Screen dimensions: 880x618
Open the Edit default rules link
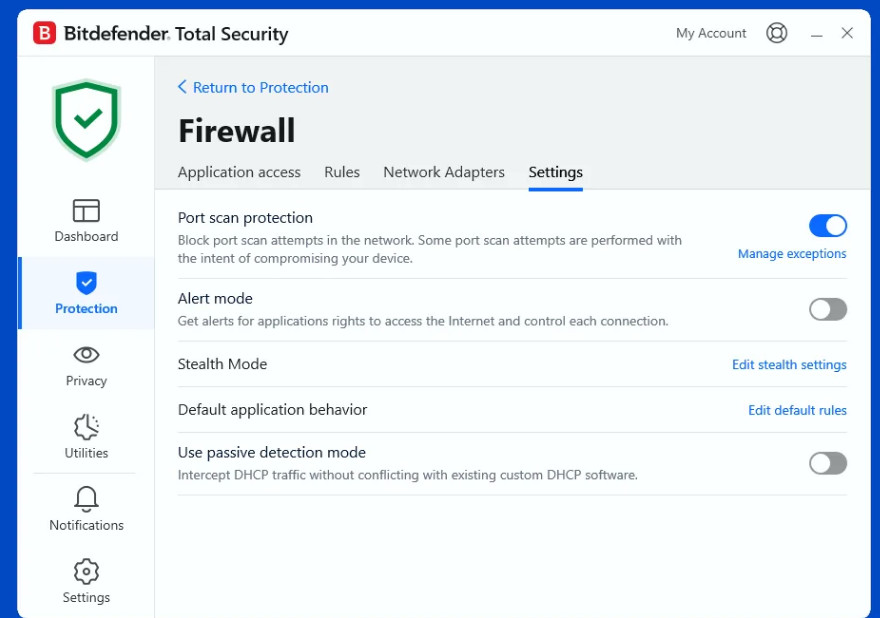797,410
